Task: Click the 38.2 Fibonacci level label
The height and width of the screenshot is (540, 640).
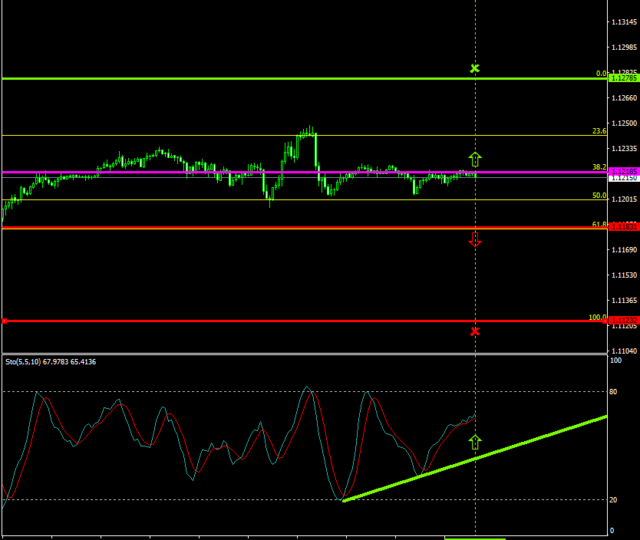Action: 599,167
